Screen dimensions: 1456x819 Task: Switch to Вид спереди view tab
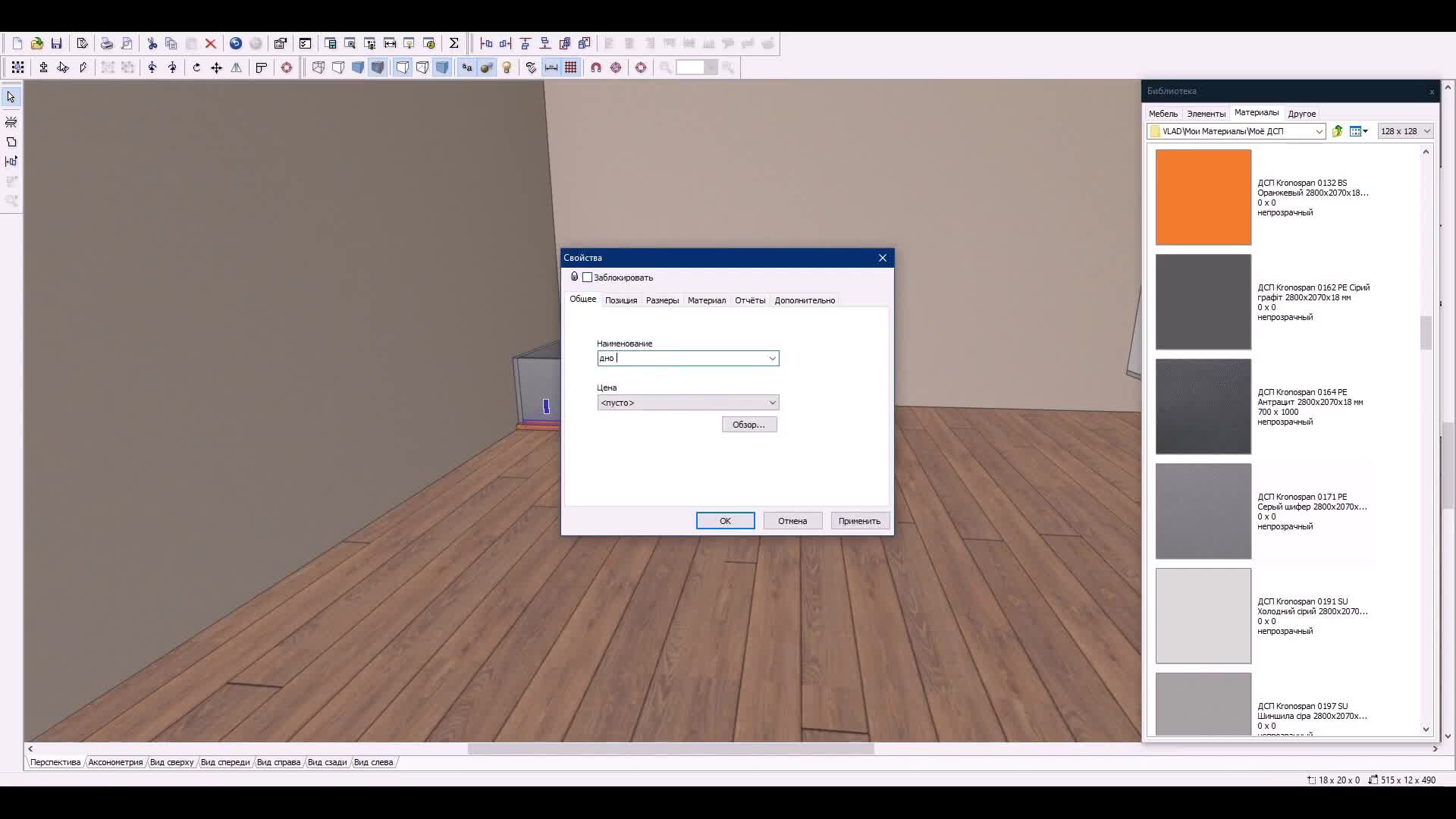click(224, 762)
